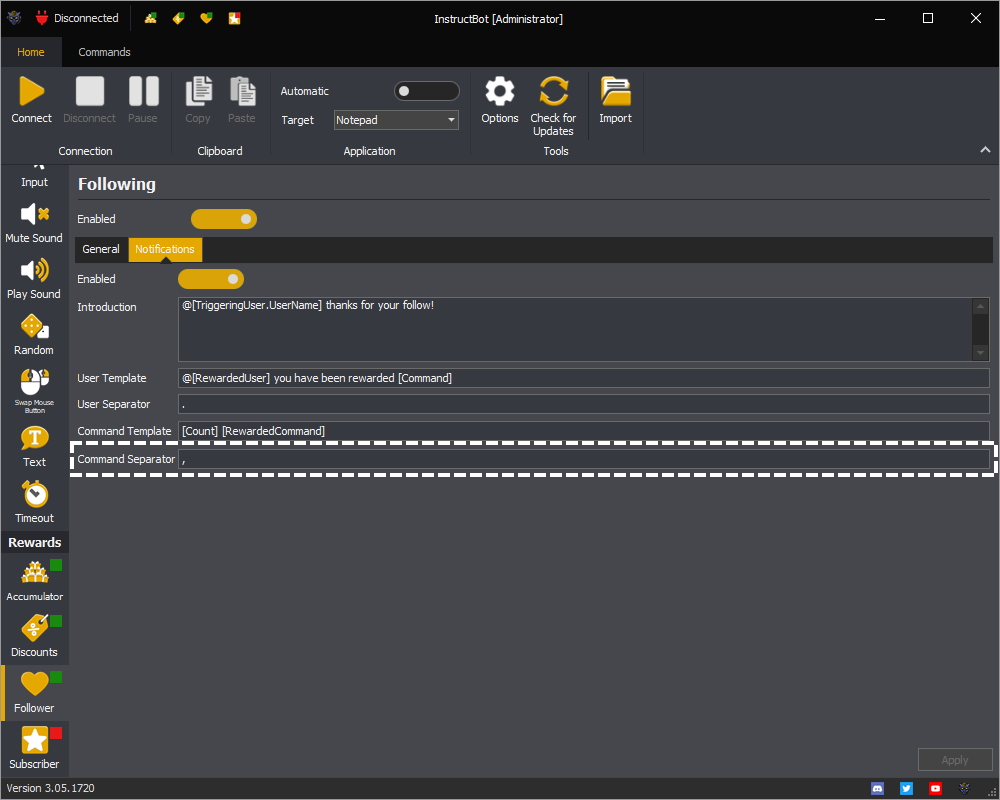Toggle the Following Enabled switch

click(224, 219)
